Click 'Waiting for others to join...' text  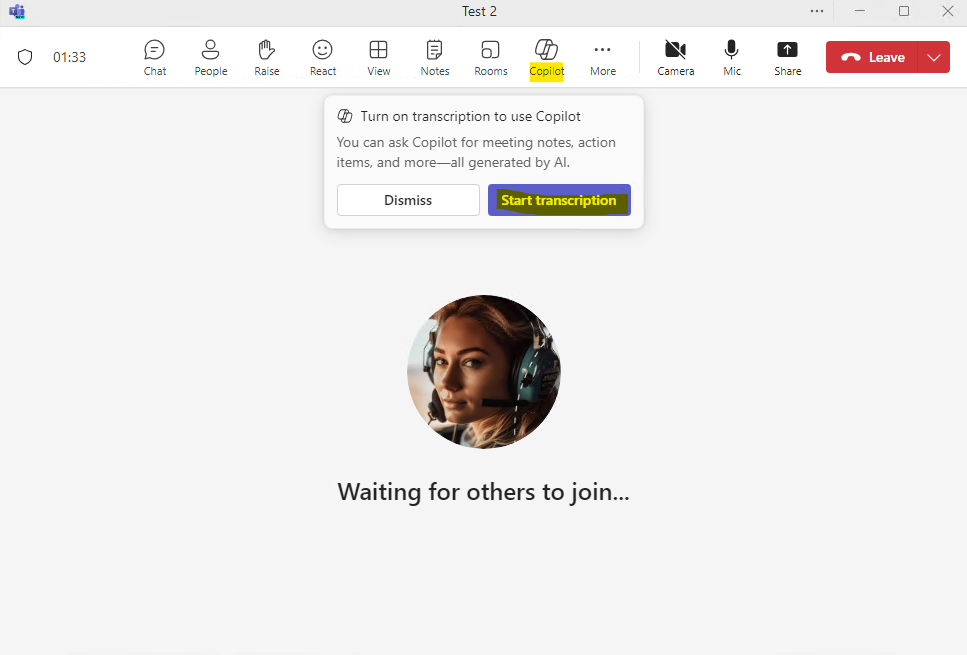coord(484,492)
